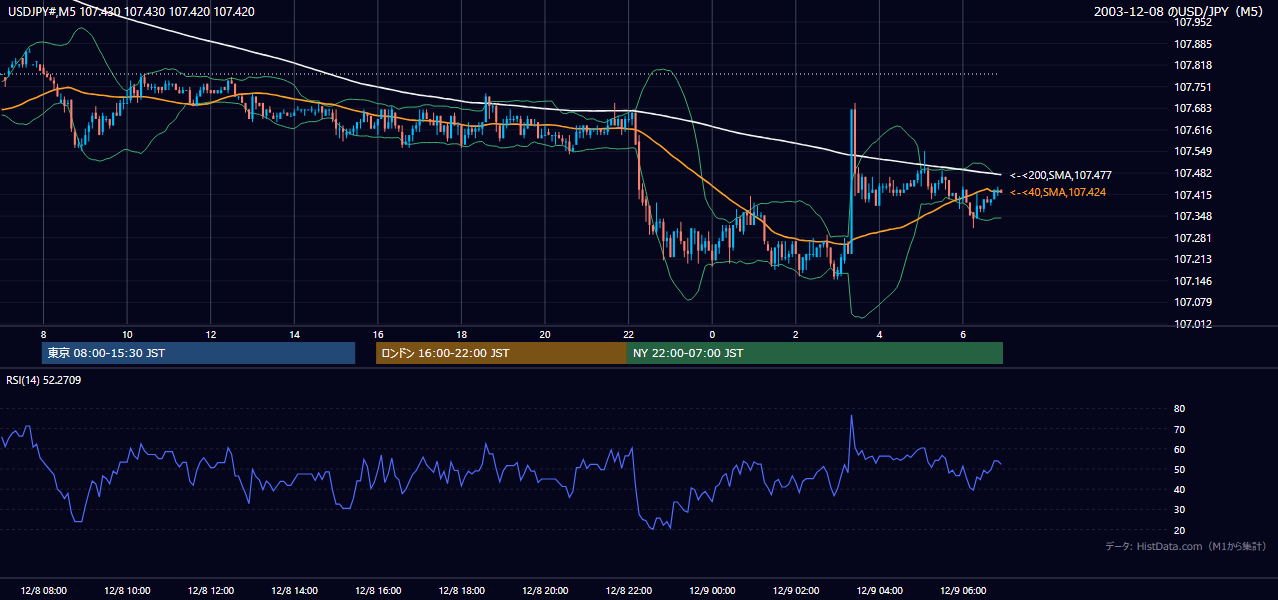Click the hour 20 tick under price chart
The height and width of the screenshot is (600, 1278).
(545, 334)
